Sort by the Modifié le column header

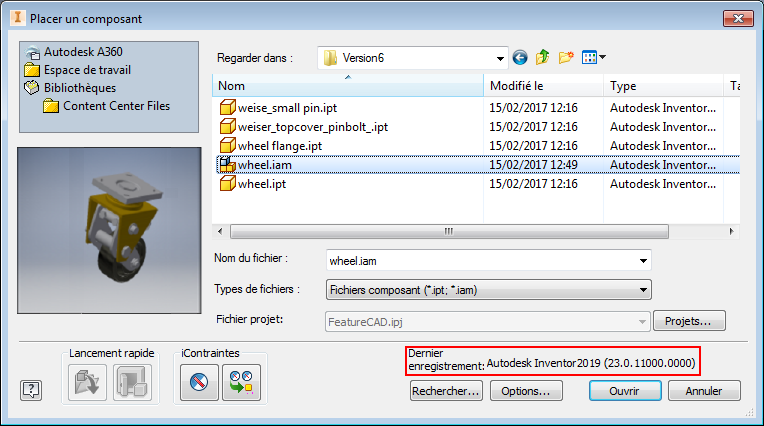[545, 86]
